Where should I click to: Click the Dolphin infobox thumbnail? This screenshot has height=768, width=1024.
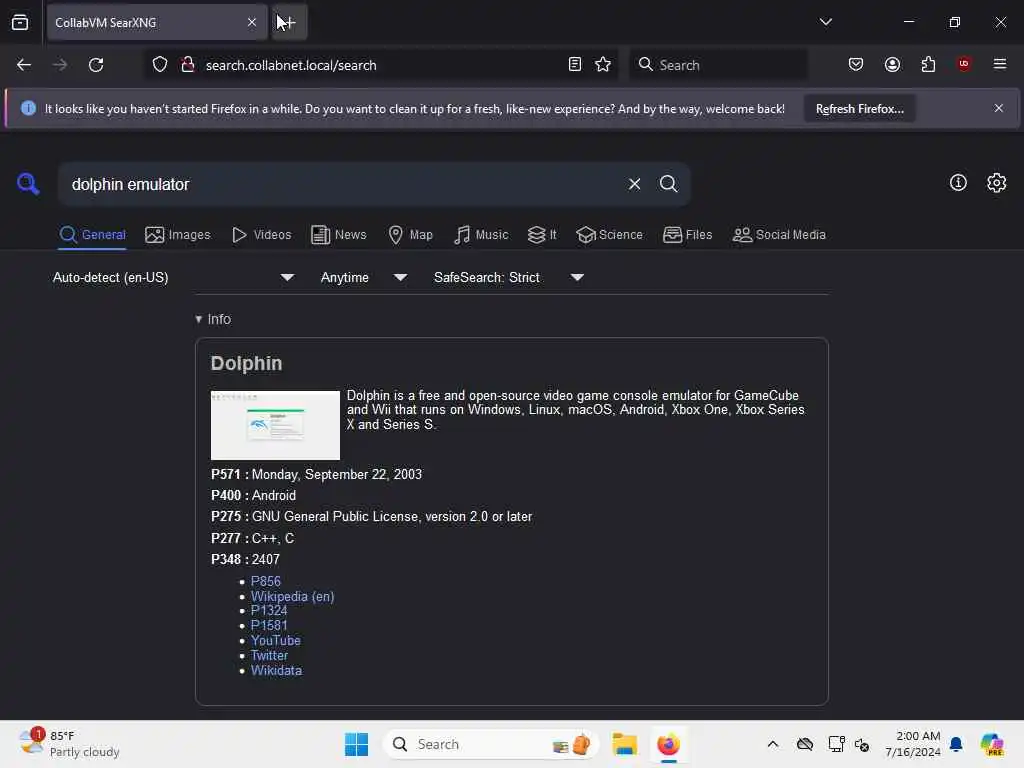pos(275,425)
